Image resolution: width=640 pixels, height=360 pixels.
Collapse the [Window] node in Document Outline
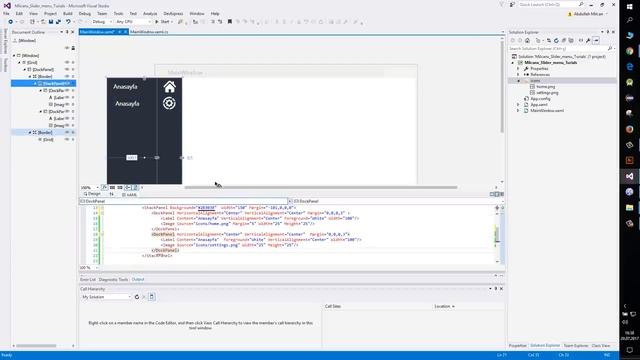[x=14, y=55]
